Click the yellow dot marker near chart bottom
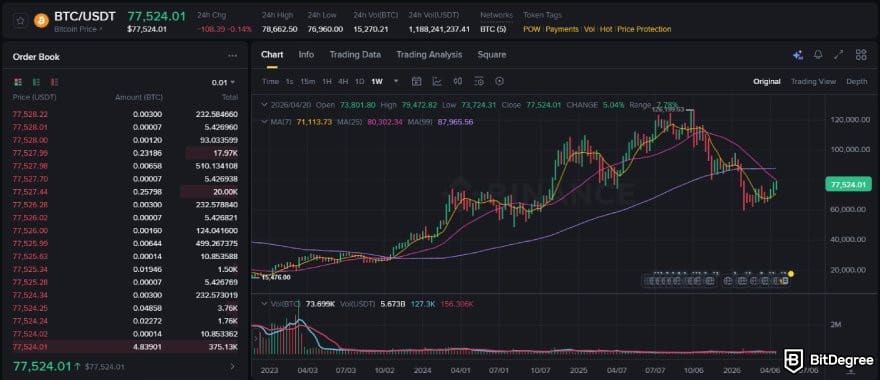880x380 pixels. point(791,274)
